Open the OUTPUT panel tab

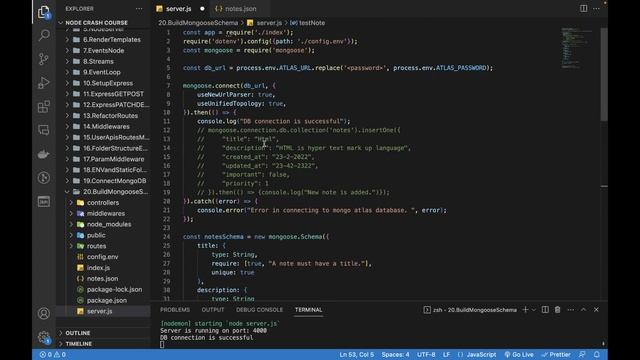pos(213,310)
